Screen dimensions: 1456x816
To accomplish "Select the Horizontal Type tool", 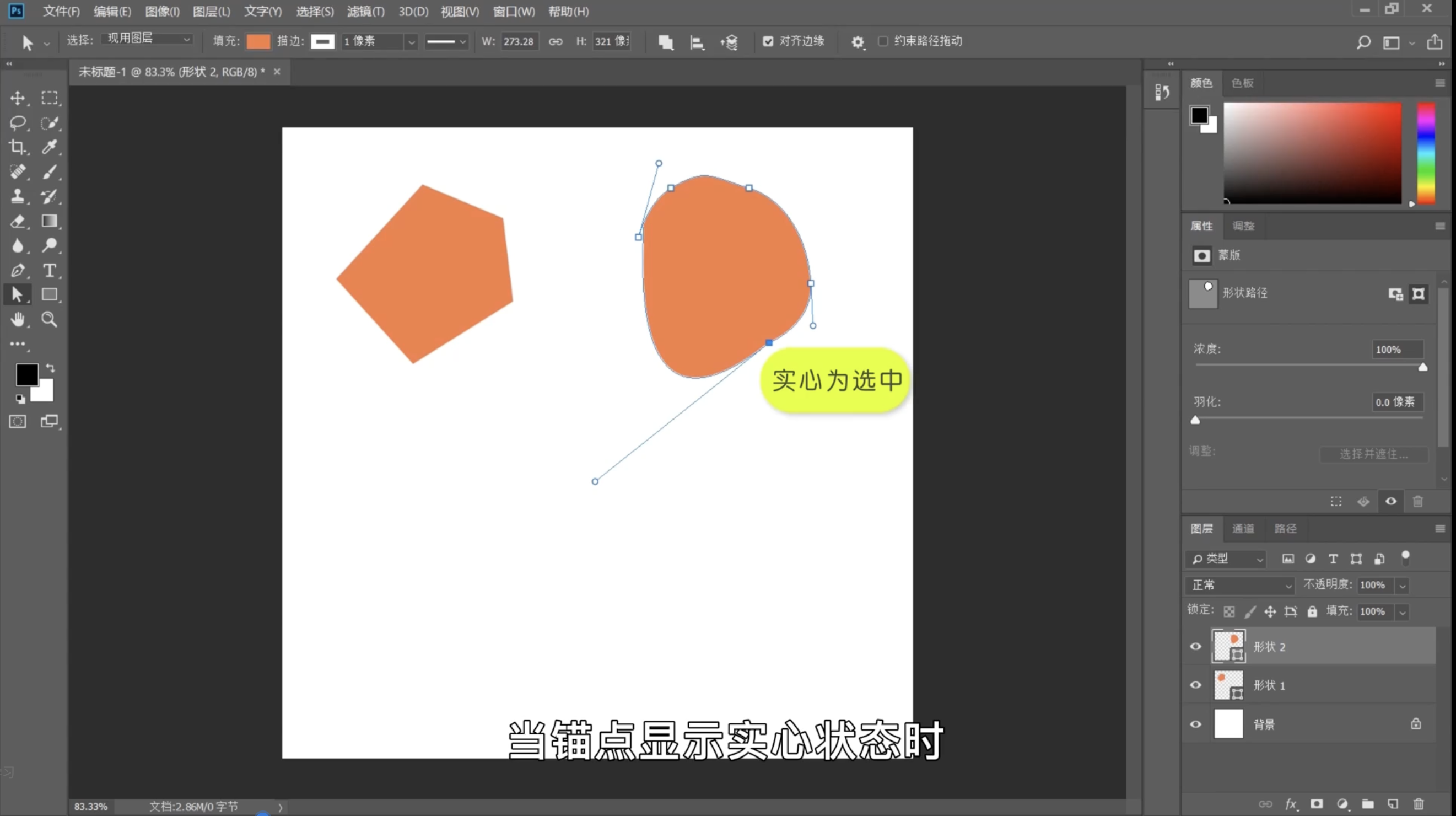I will click(x=49, y=270).
